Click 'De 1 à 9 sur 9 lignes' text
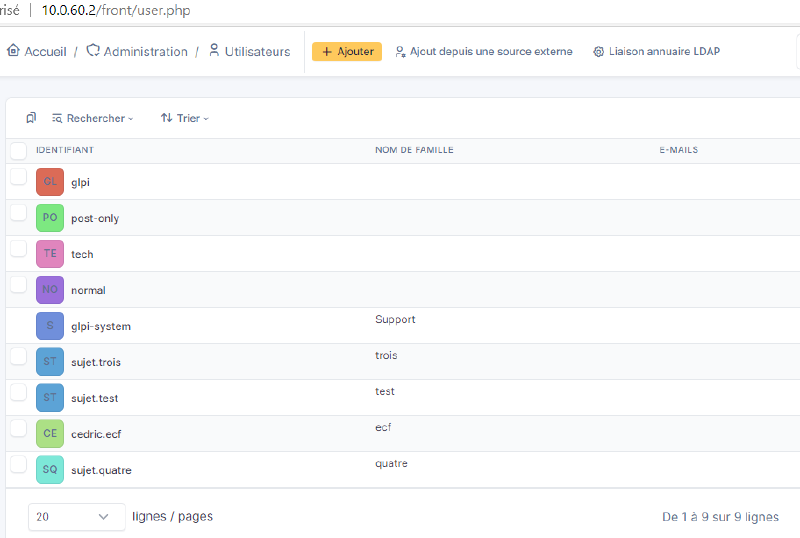 [720, 517]
